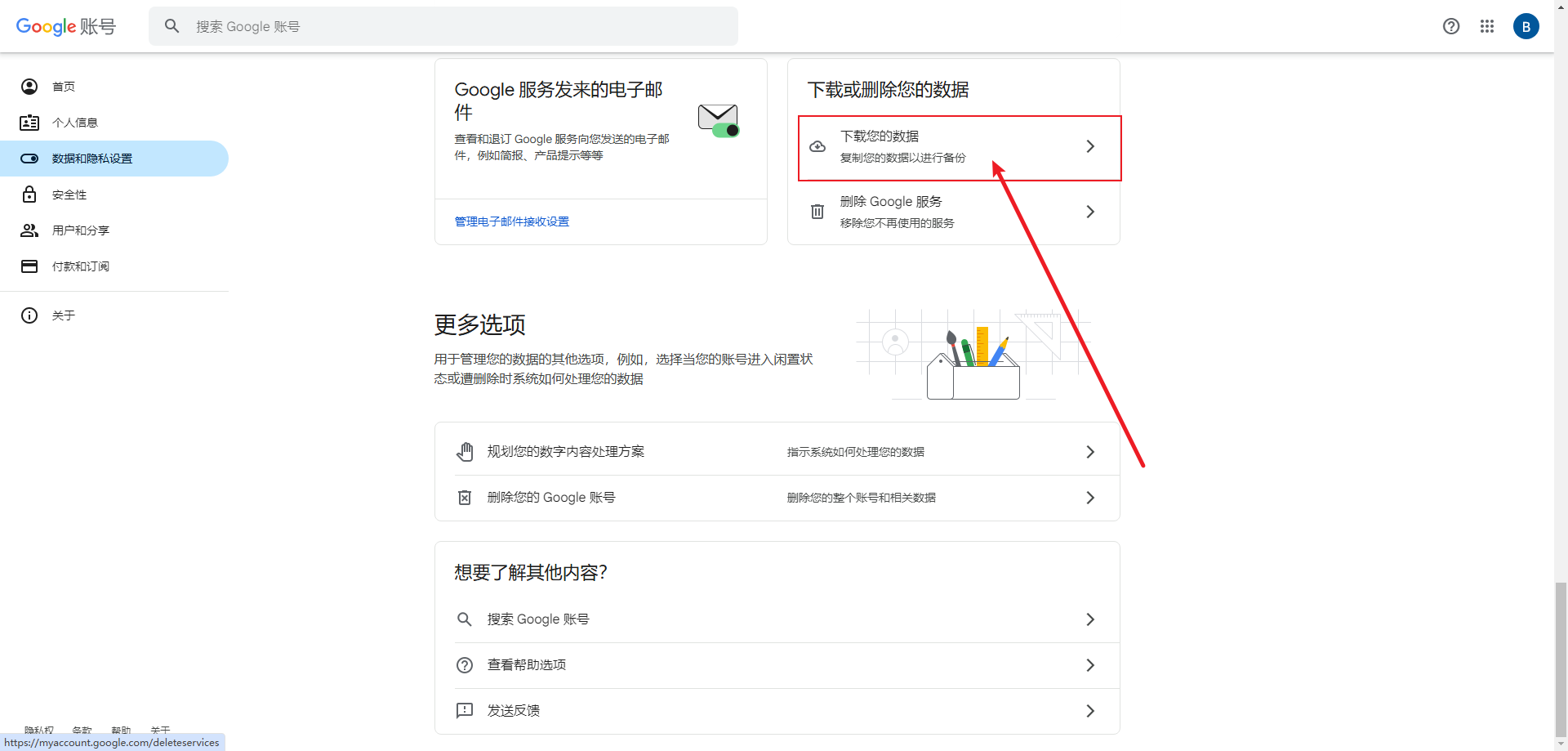Click the 个人信息 ID card icon

click(x=29, y=123)
